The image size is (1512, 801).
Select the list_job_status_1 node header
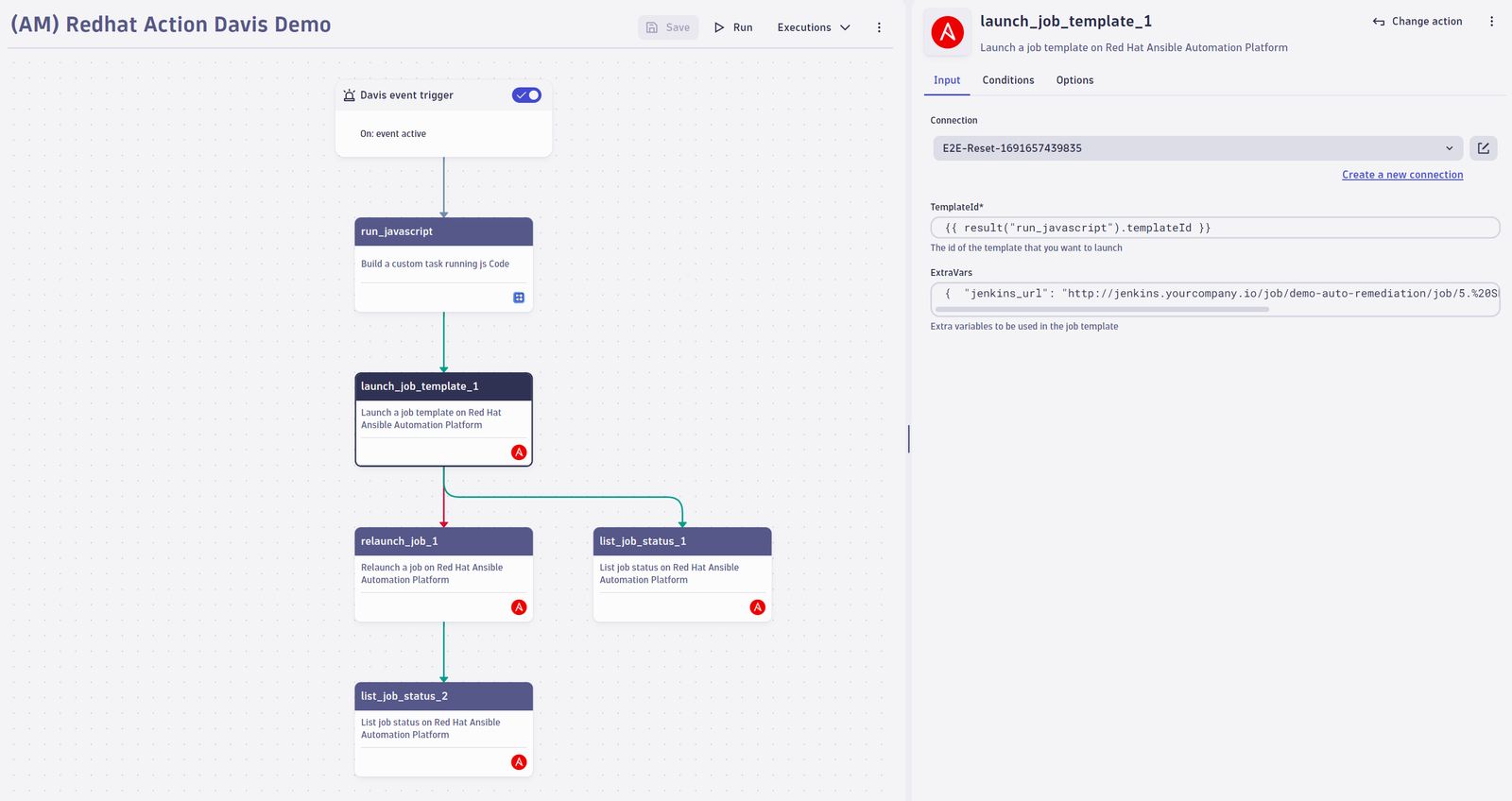click(682, 541)
